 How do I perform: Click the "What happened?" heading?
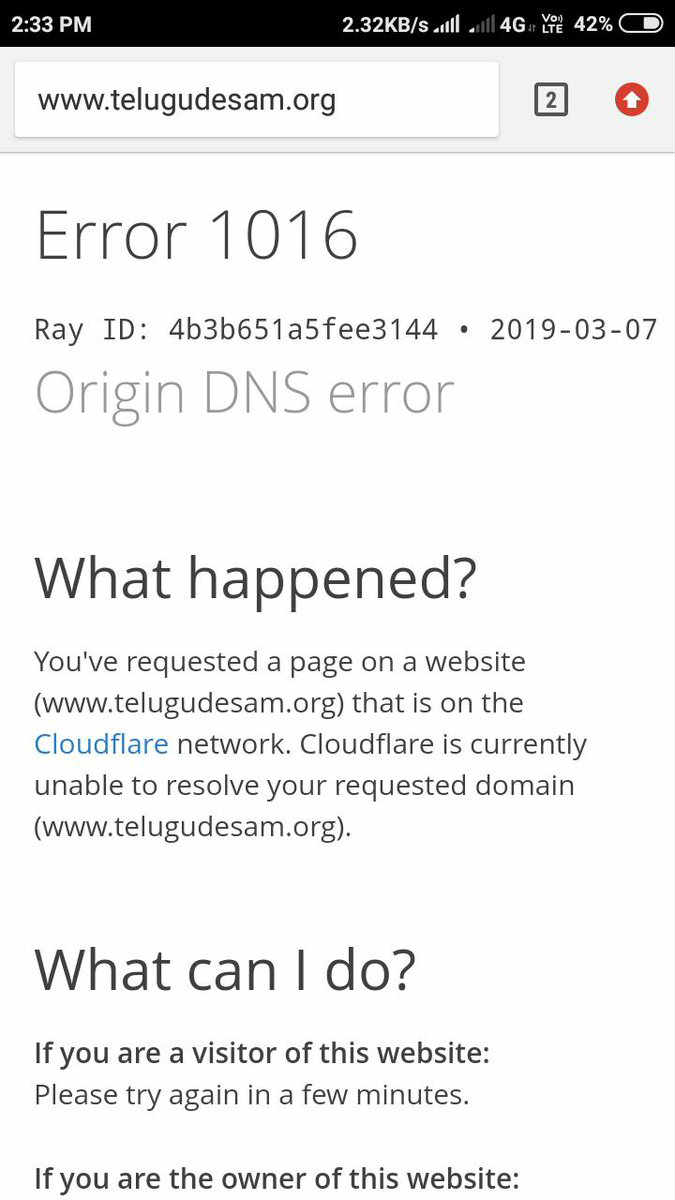click(255, 577)
